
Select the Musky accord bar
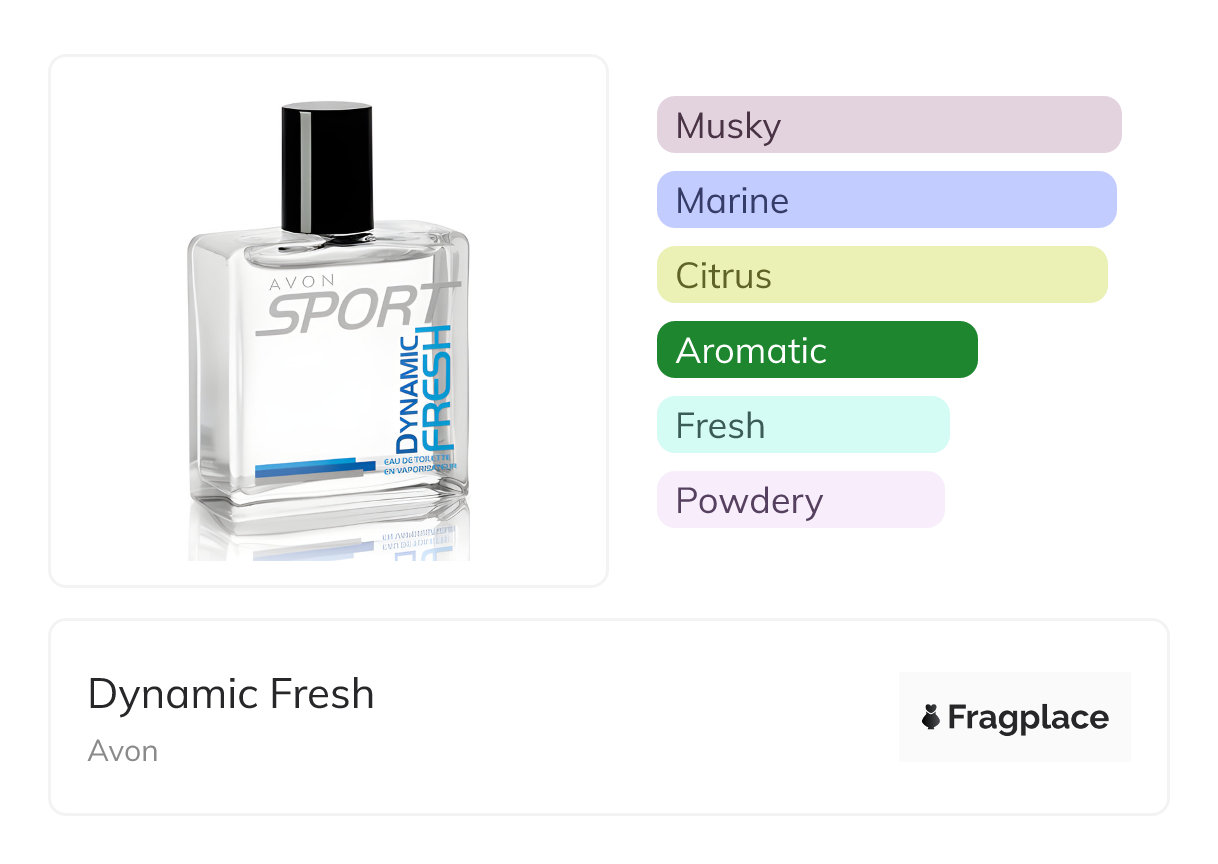pyautogui.click(x=888, y=125)
